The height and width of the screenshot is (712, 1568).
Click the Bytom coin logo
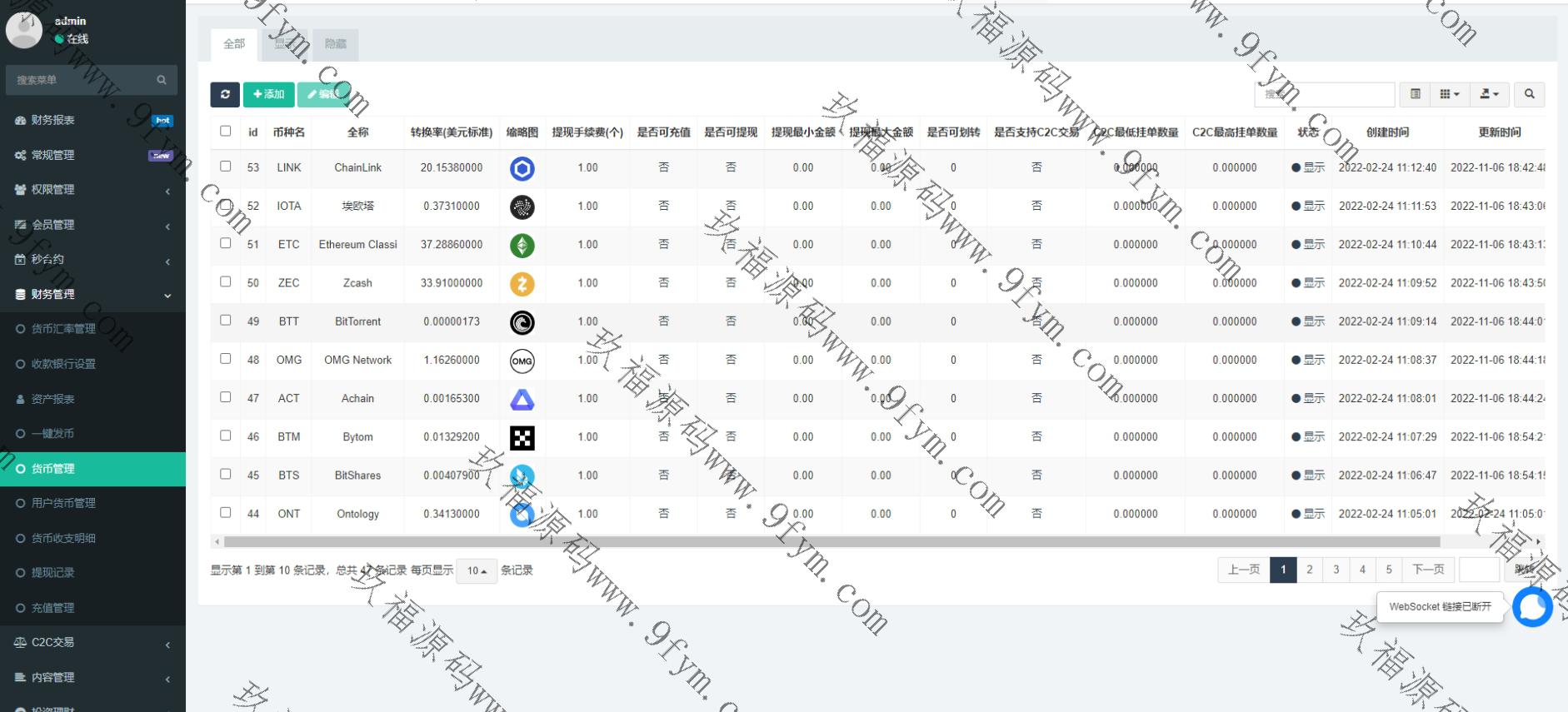click(522, 438)
